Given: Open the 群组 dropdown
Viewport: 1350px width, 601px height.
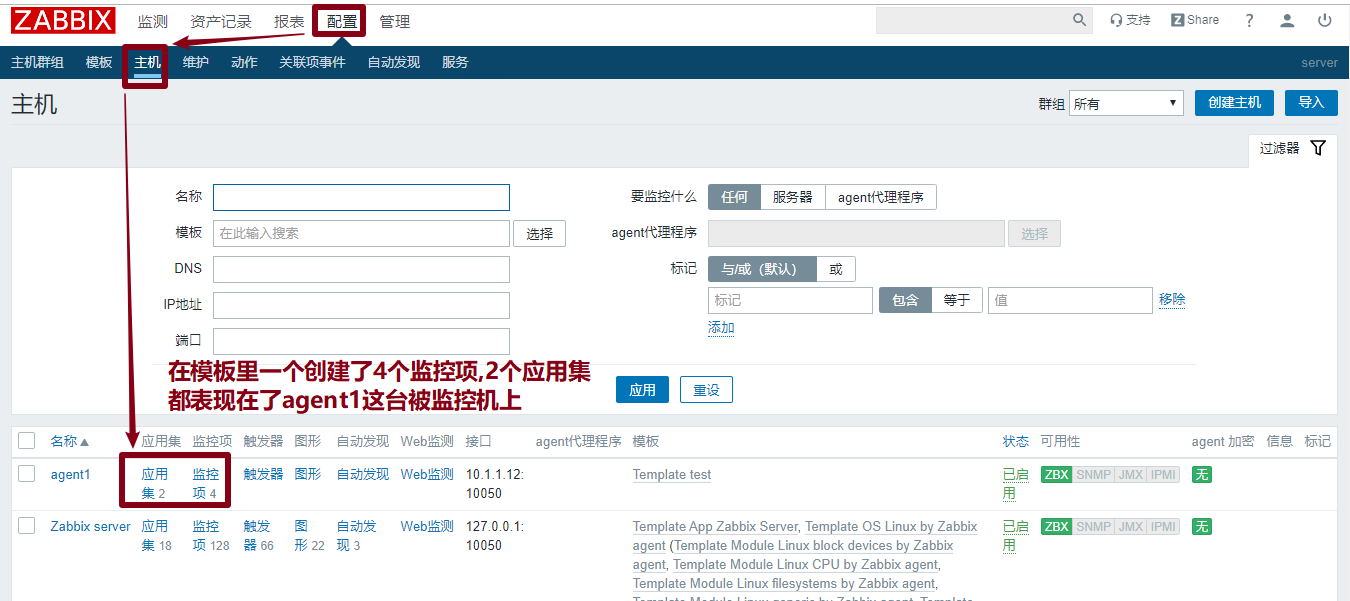Looking at the screenshot, I should 1126,103.
